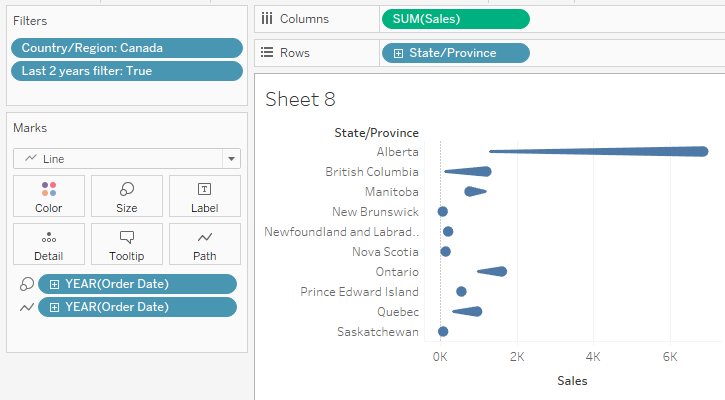
Task: Select the Country/Region: Canada filter pill
Action: pos(126,48)
